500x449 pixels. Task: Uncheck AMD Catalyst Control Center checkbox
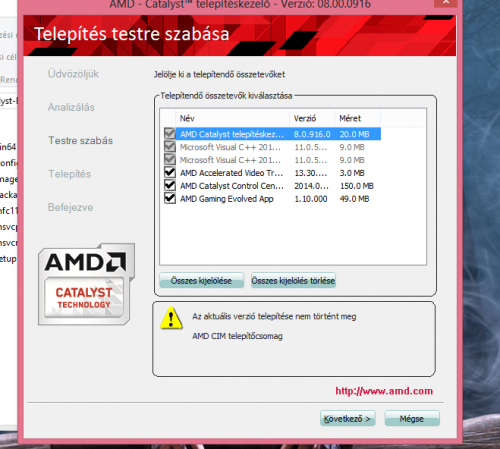(170, 185)
